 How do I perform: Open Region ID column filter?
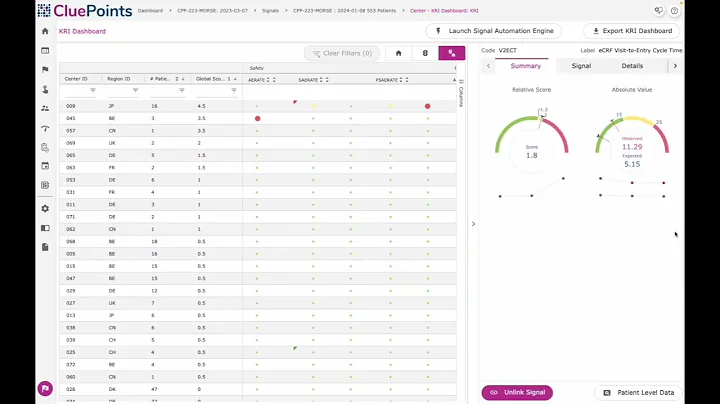click(135, 90)
